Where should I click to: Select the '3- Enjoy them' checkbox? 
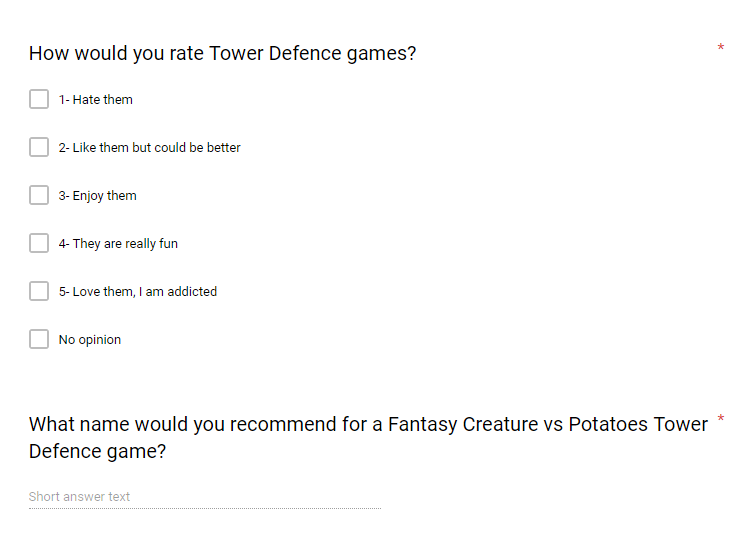pyautogui.click(x=39, y=195)
